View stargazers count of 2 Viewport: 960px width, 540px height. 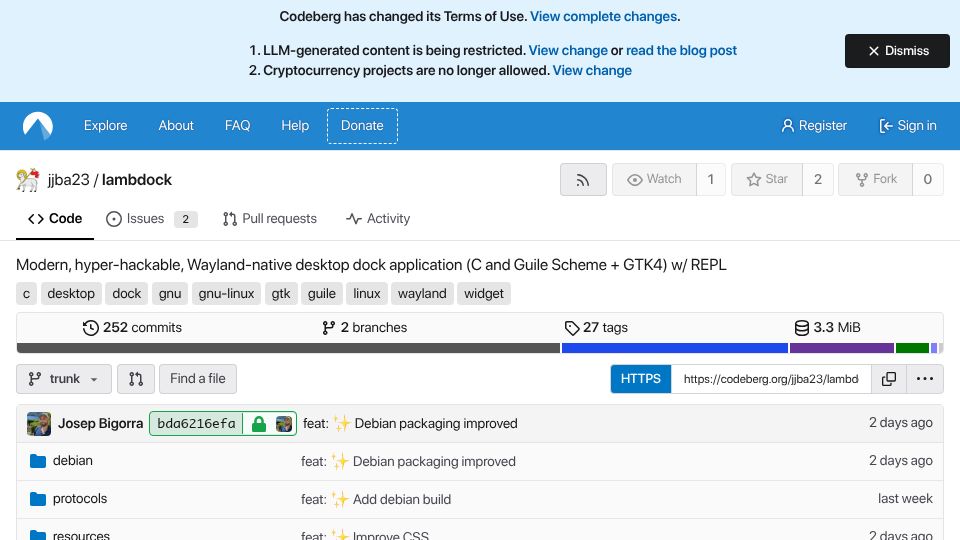tap(817, 179)
